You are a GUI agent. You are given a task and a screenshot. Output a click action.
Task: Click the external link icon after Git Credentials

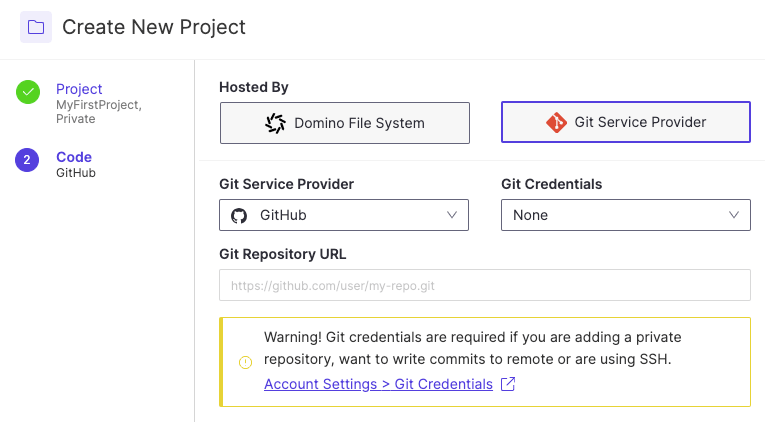(508, 384)
